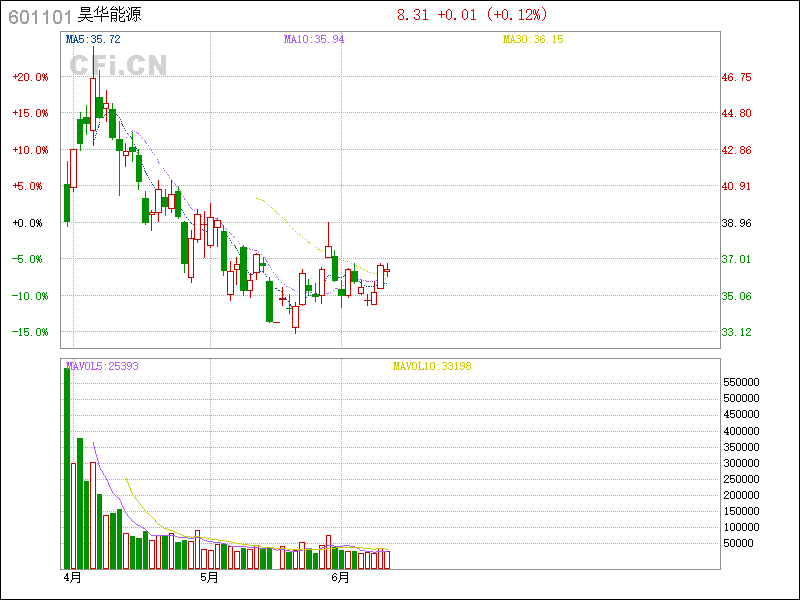This screenshot has height=600, width=800.
Task: Click the +20.0% left axis label
Action: pos(30,77)
